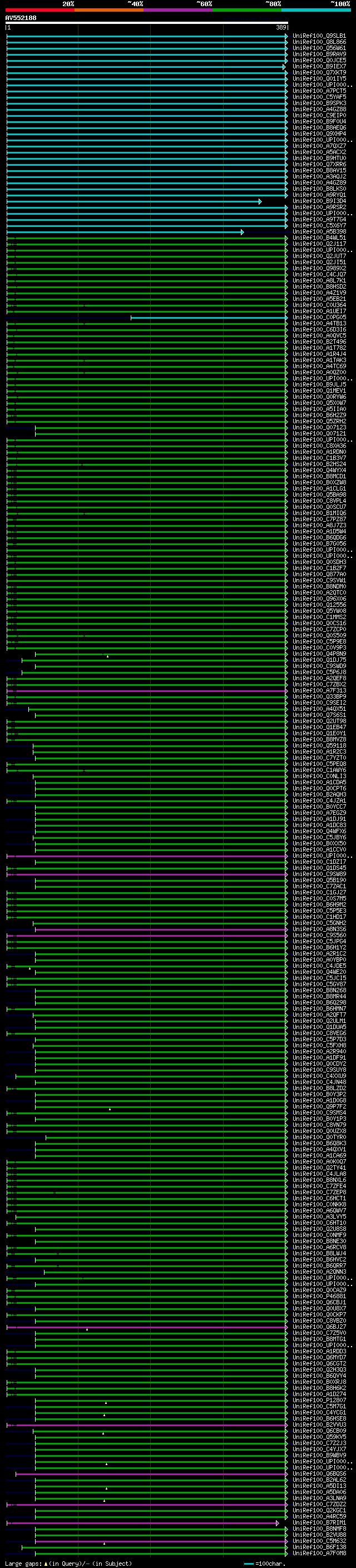Click the UniRef100_Q12556 label
356x1568 pixels.
(x=319, y=605)
